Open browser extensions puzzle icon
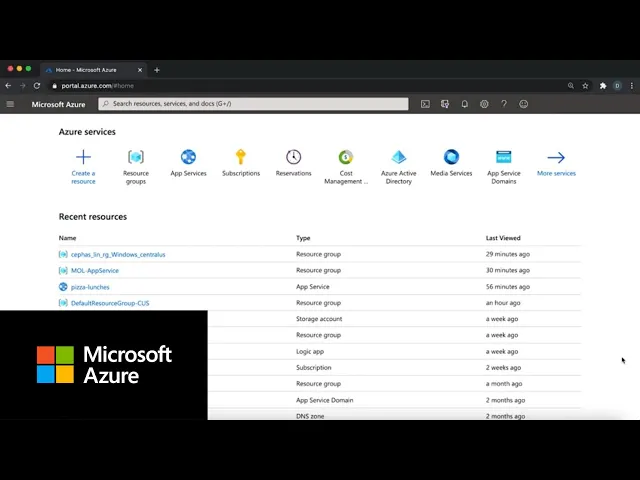Screen dimensions: 640x480 pyautogui.click(x=603, y=86)
